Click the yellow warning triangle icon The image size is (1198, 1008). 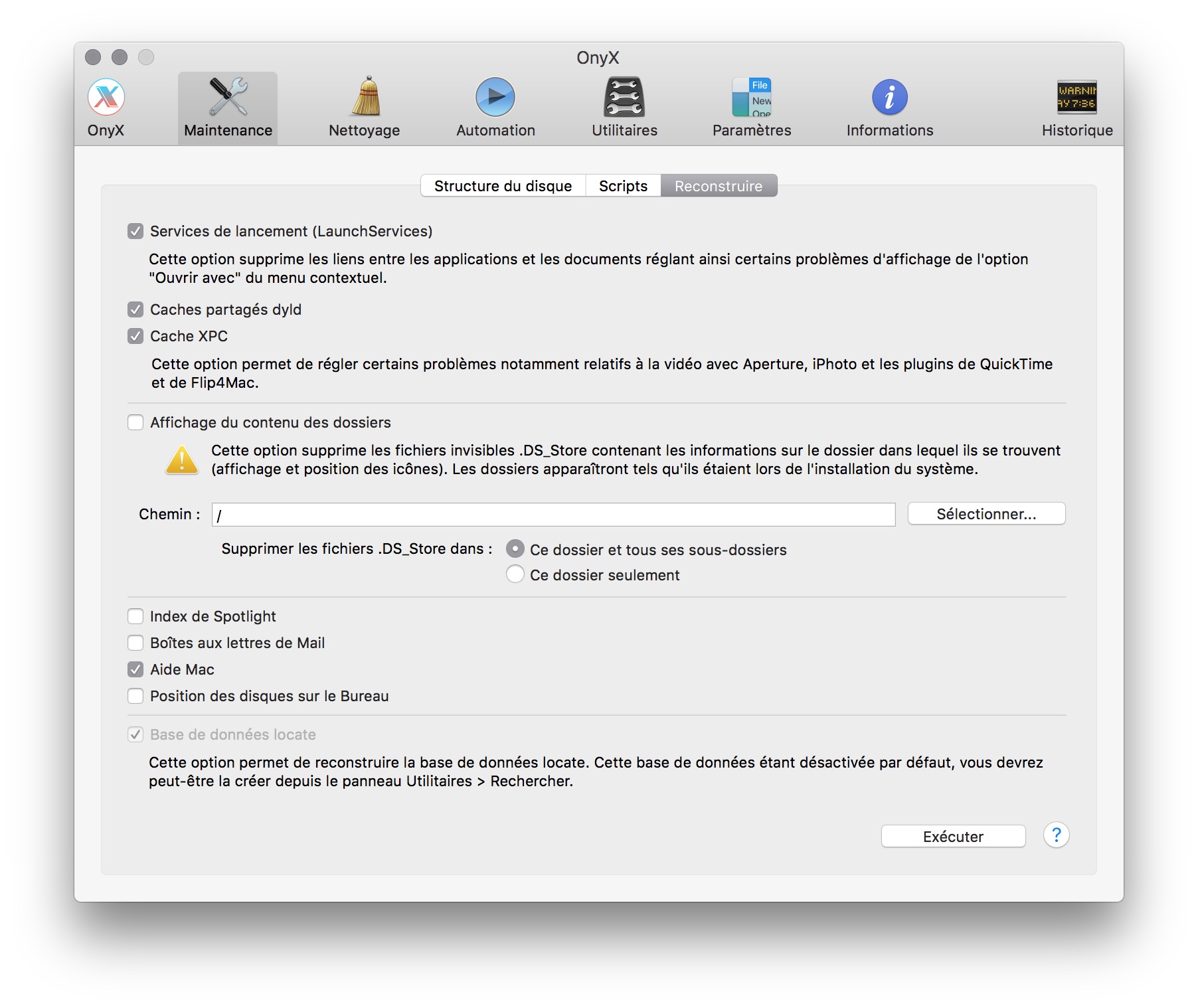pyautogui.click(x=182, y=460)
